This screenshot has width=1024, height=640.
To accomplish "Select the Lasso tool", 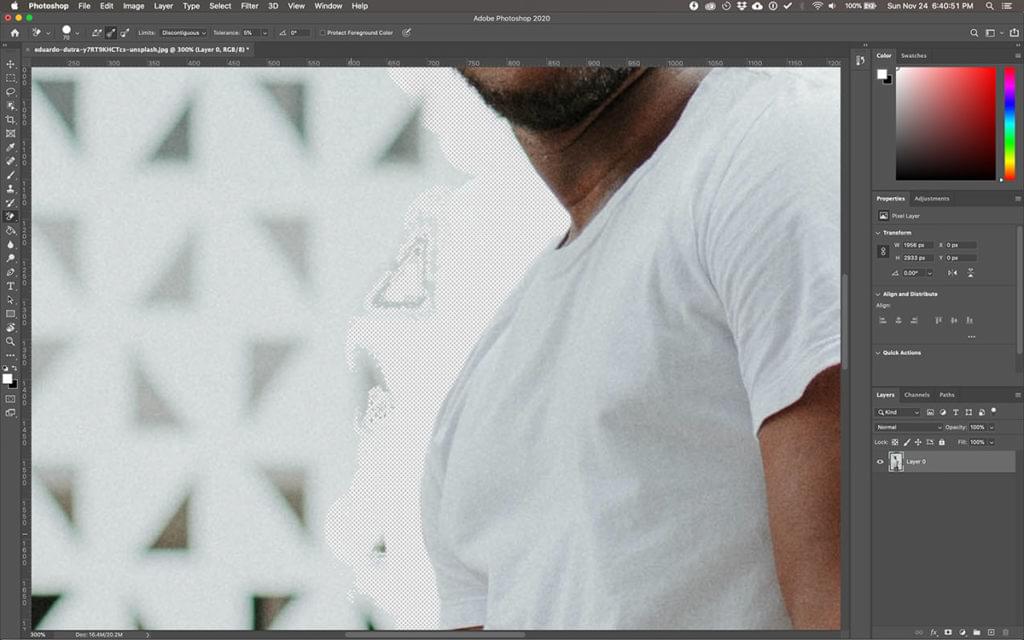I will tap(11, 91).
